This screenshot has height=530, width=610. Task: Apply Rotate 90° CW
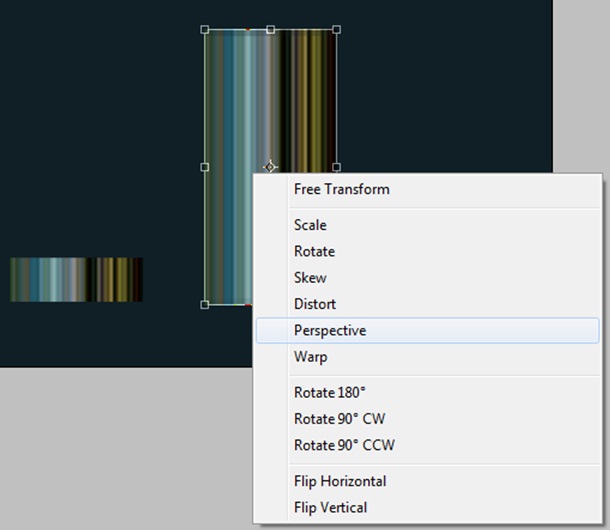427,419
